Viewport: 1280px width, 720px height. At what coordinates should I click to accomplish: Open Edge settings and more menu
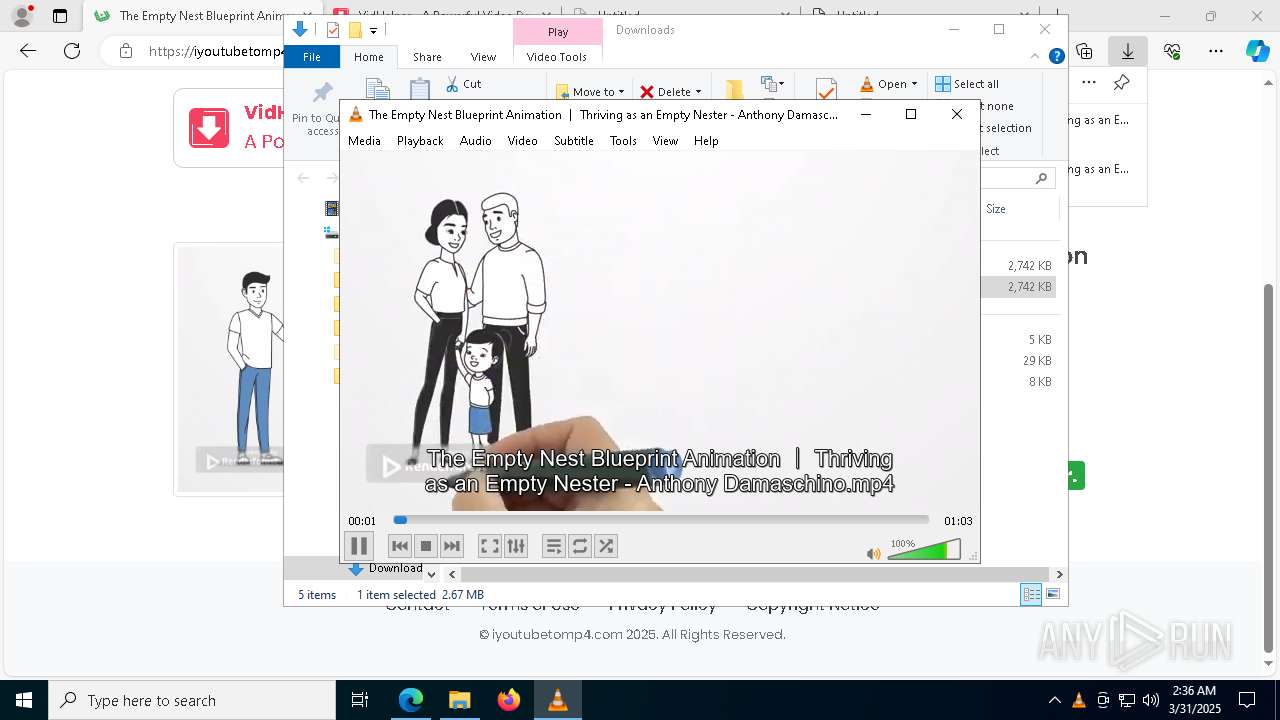(x=1216, y=51)
